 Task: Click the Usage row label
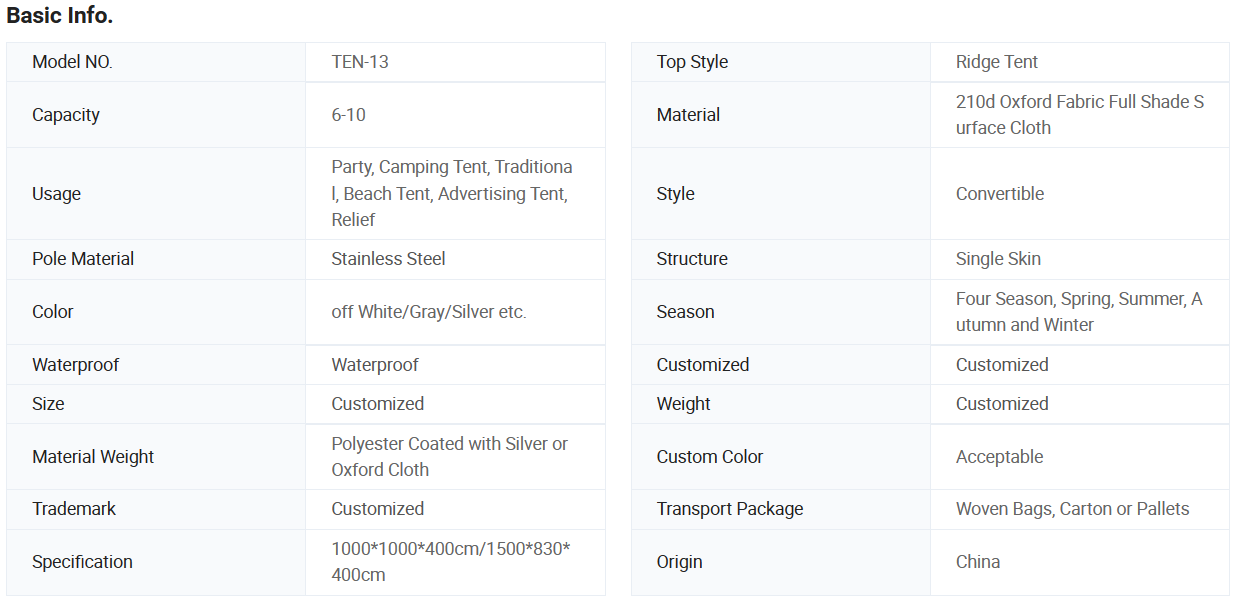point(56,194)
